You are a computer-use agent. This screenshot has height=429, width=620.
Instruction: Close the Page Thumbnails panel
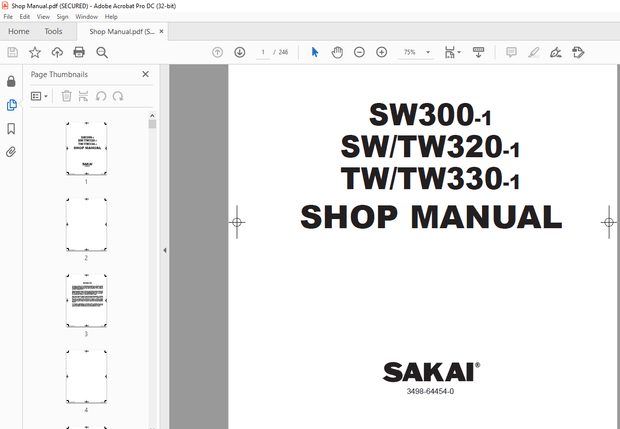tap(145, 74)
